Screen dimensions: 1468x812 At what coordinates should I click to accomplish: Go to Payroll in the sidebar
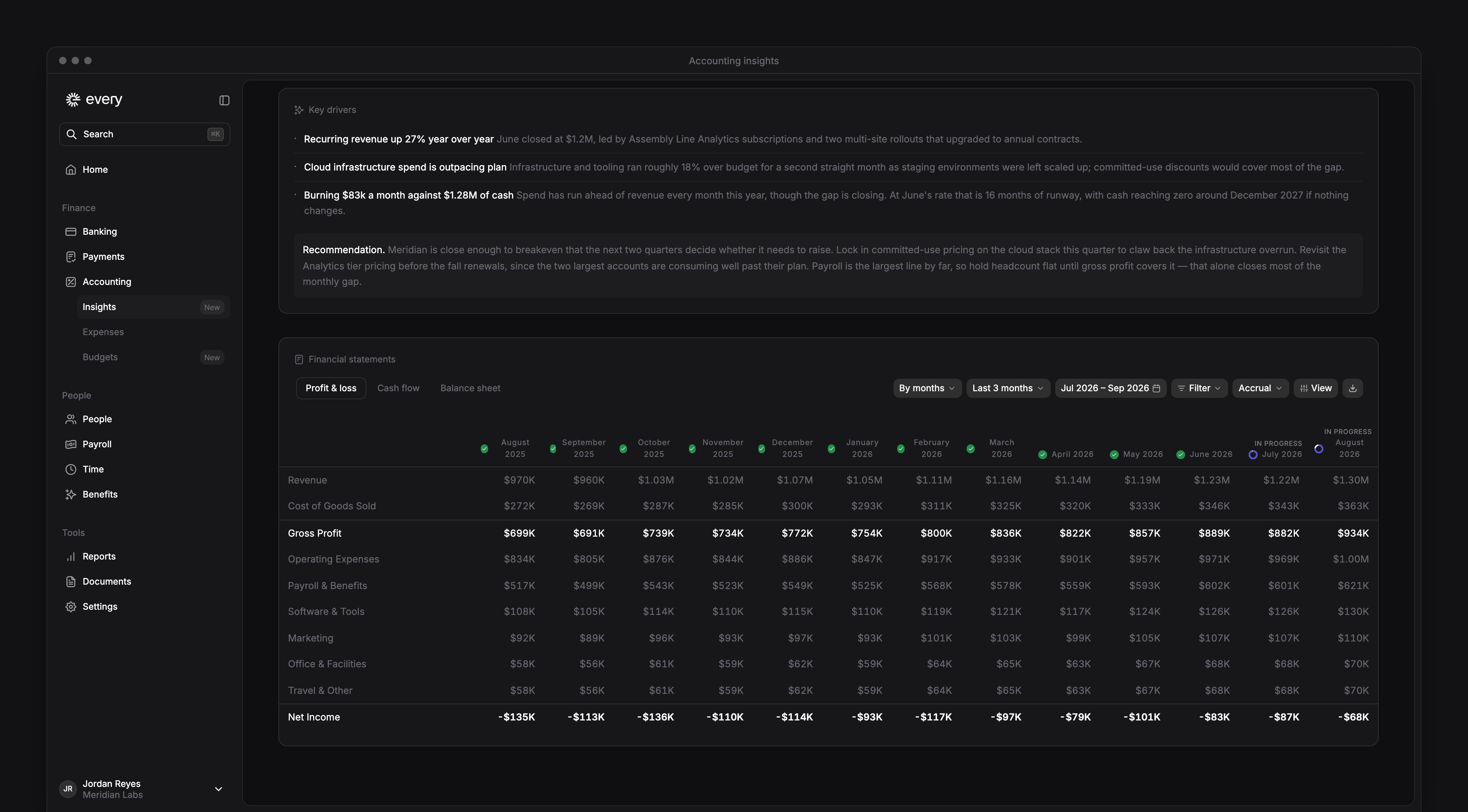click(x=145, y=444)
